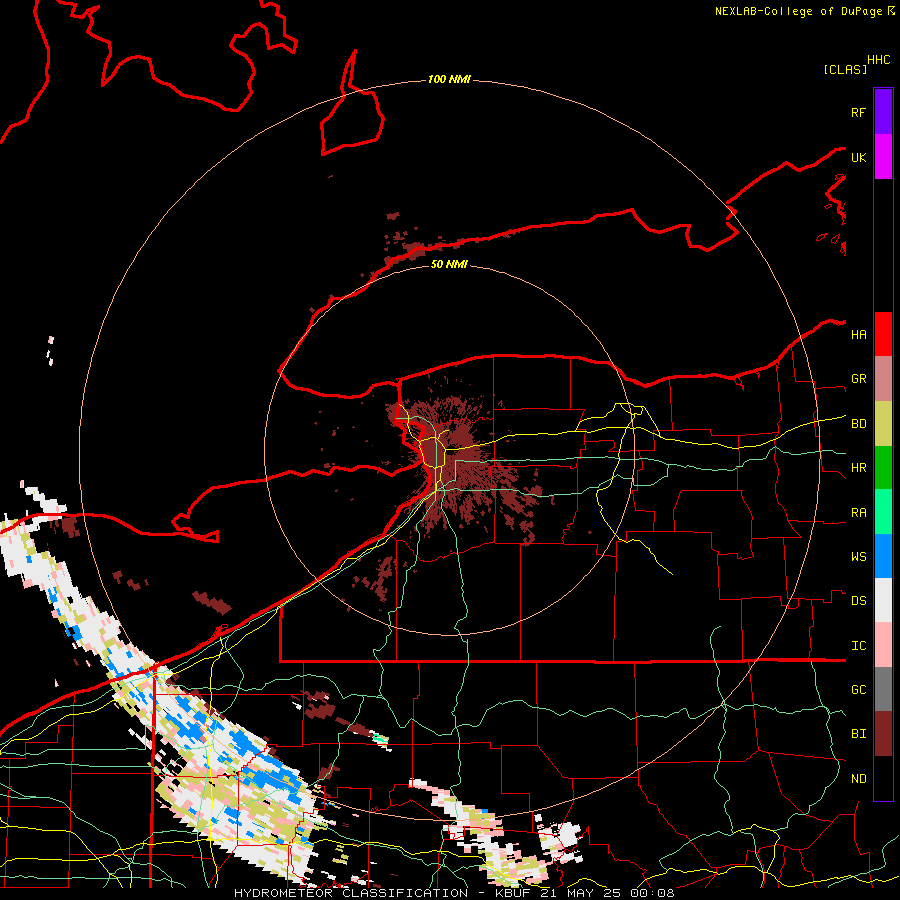Click the ND legend label

click(x=858, y=779)
